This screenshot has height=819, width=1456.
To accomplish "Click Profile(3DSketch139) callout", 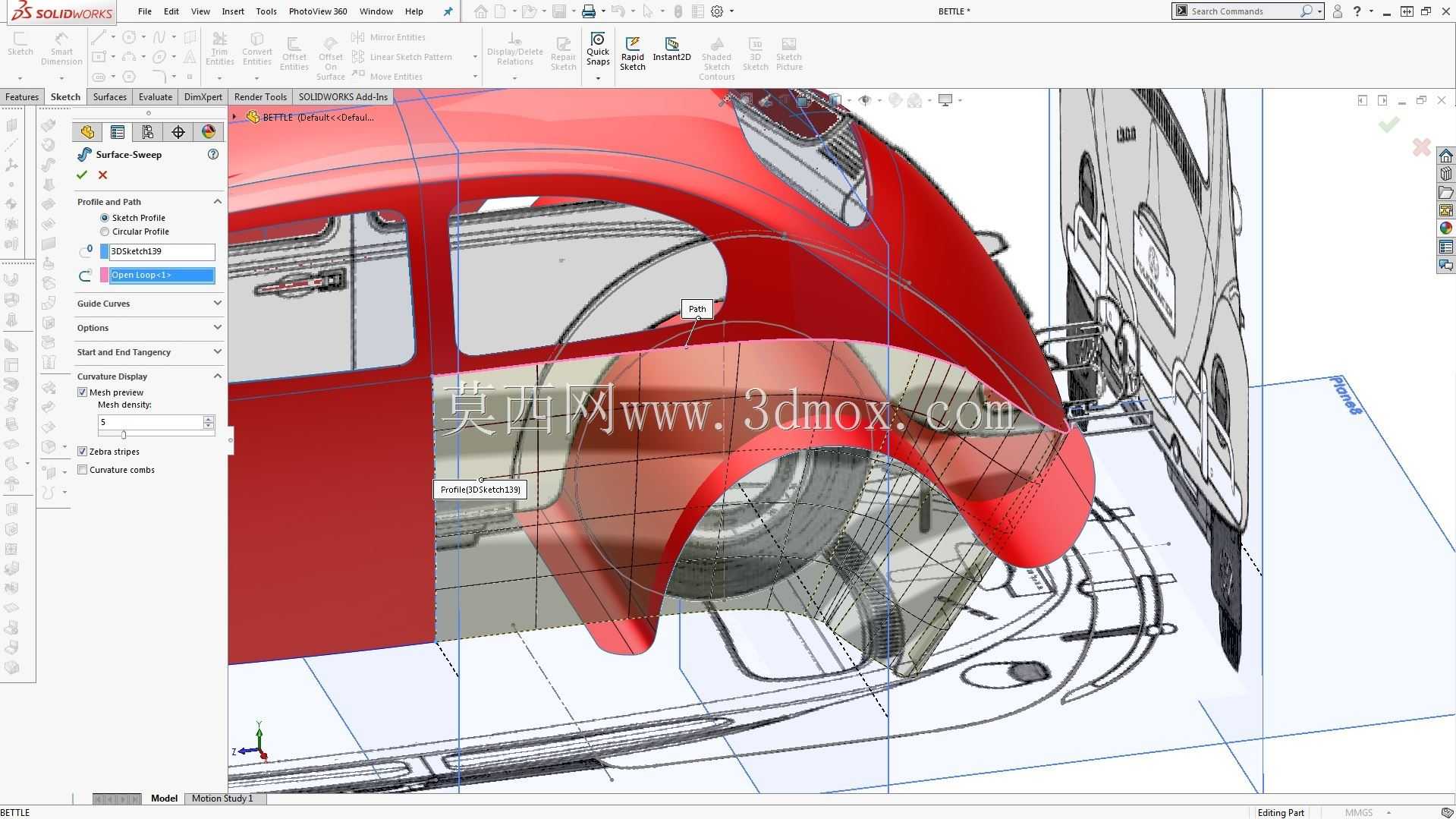I will pos(480,490).
